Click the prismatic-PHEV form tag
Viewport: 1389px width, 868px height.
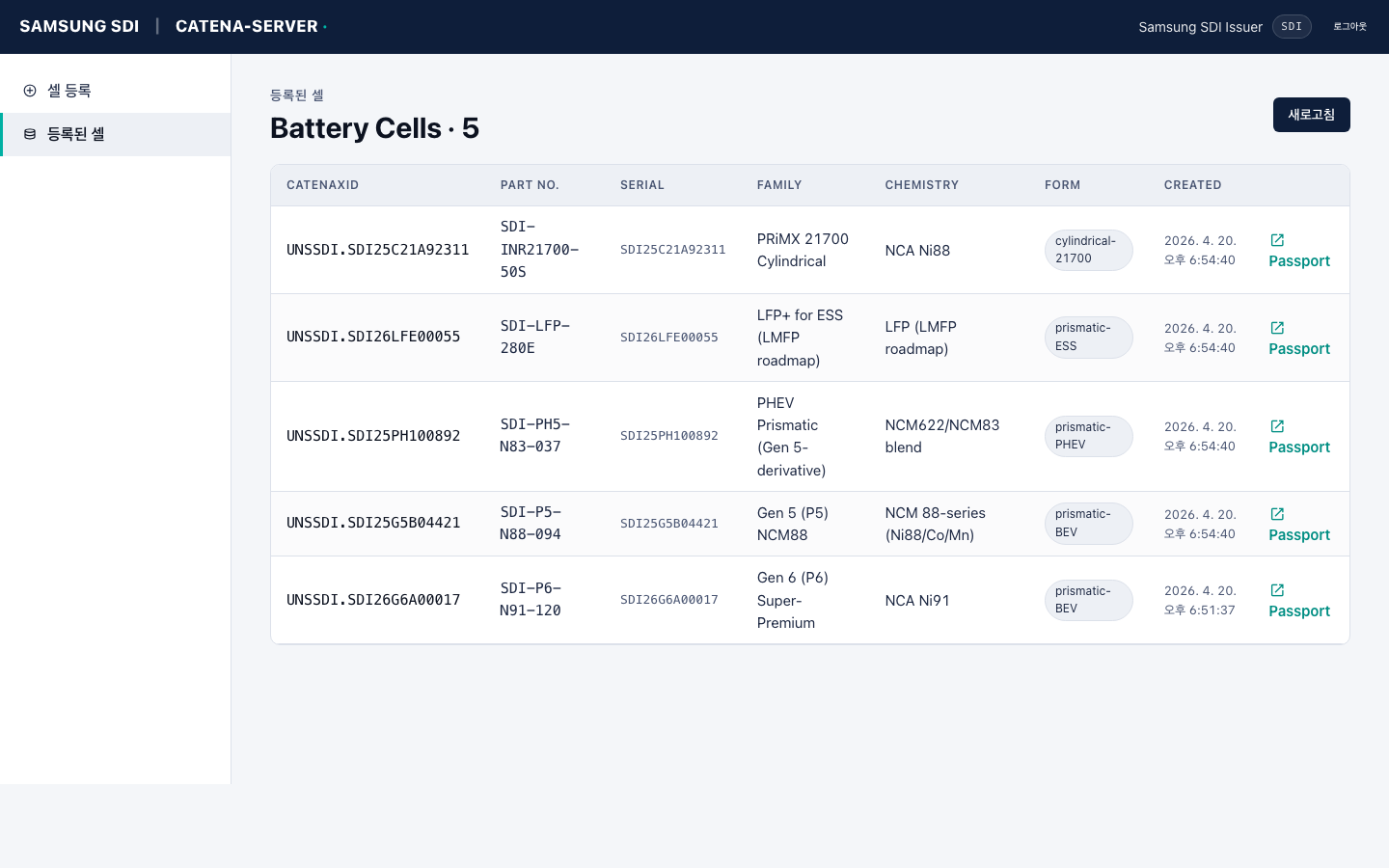point(1087,436)
